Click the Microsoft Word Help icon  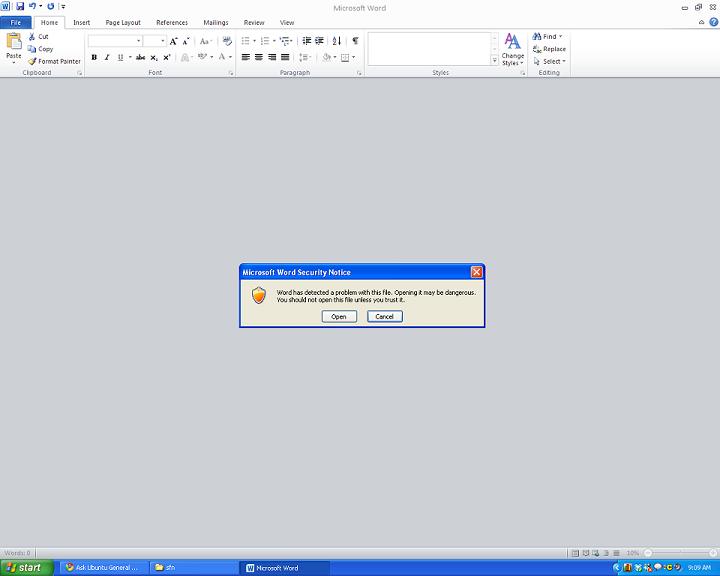pyautogui.click(x=714, y=22)
